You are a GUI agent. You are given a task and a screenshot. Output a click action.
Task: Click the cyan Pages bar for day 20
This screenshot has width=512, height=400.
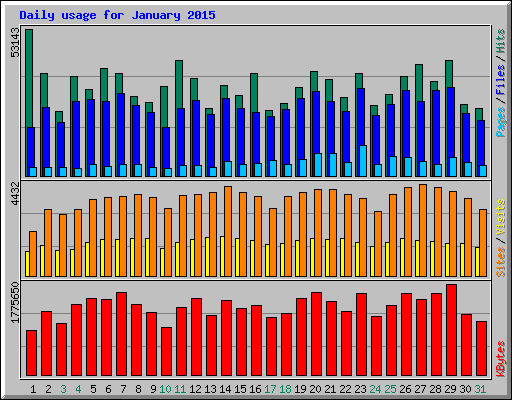click(x=318, y=165)
